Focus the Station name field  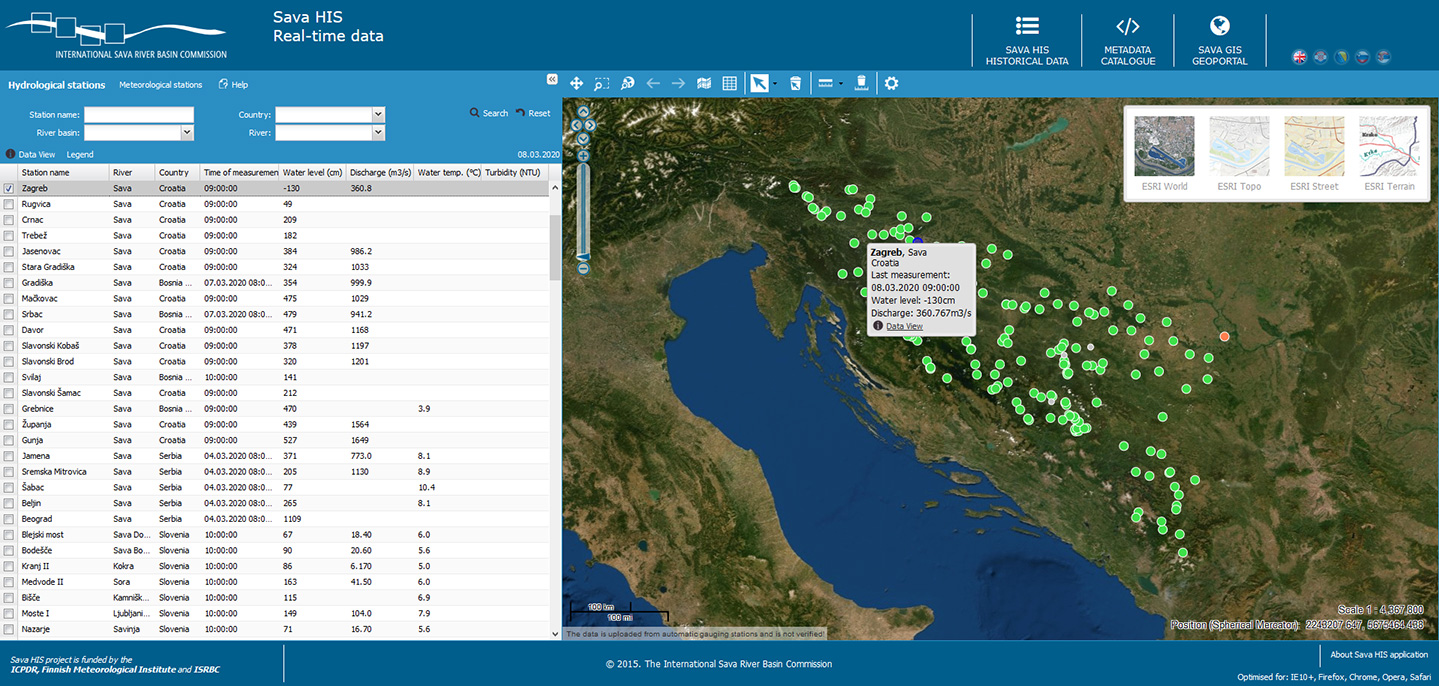[139, 115]
